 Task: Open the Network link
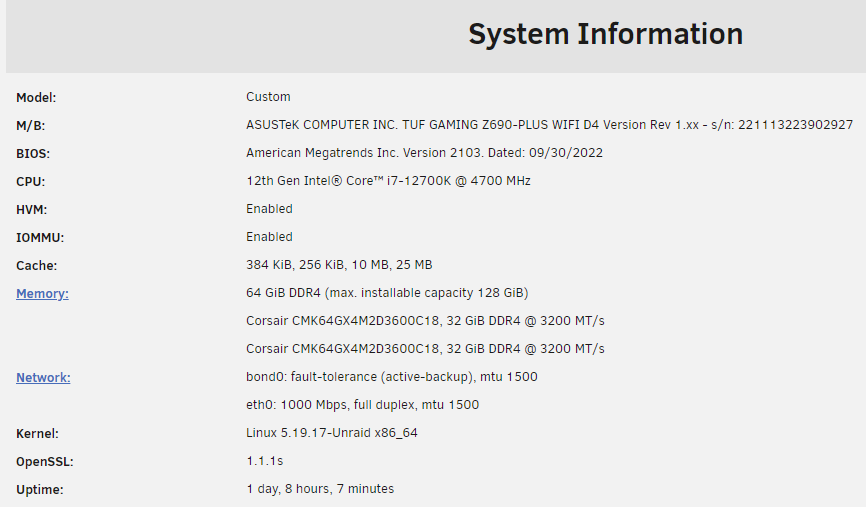(x=43, y=378)
